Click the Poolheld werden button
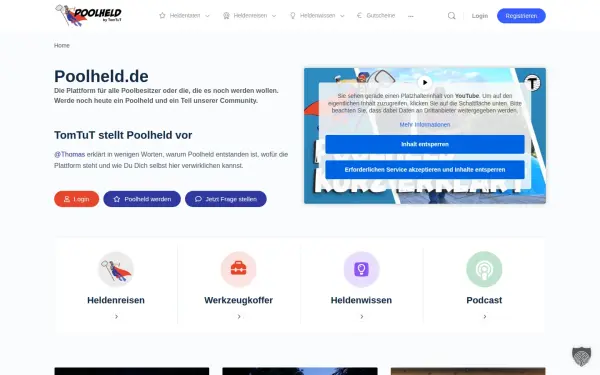Image resolution: width=600 pixels, height=375 pixels. [x=142, y=199]
